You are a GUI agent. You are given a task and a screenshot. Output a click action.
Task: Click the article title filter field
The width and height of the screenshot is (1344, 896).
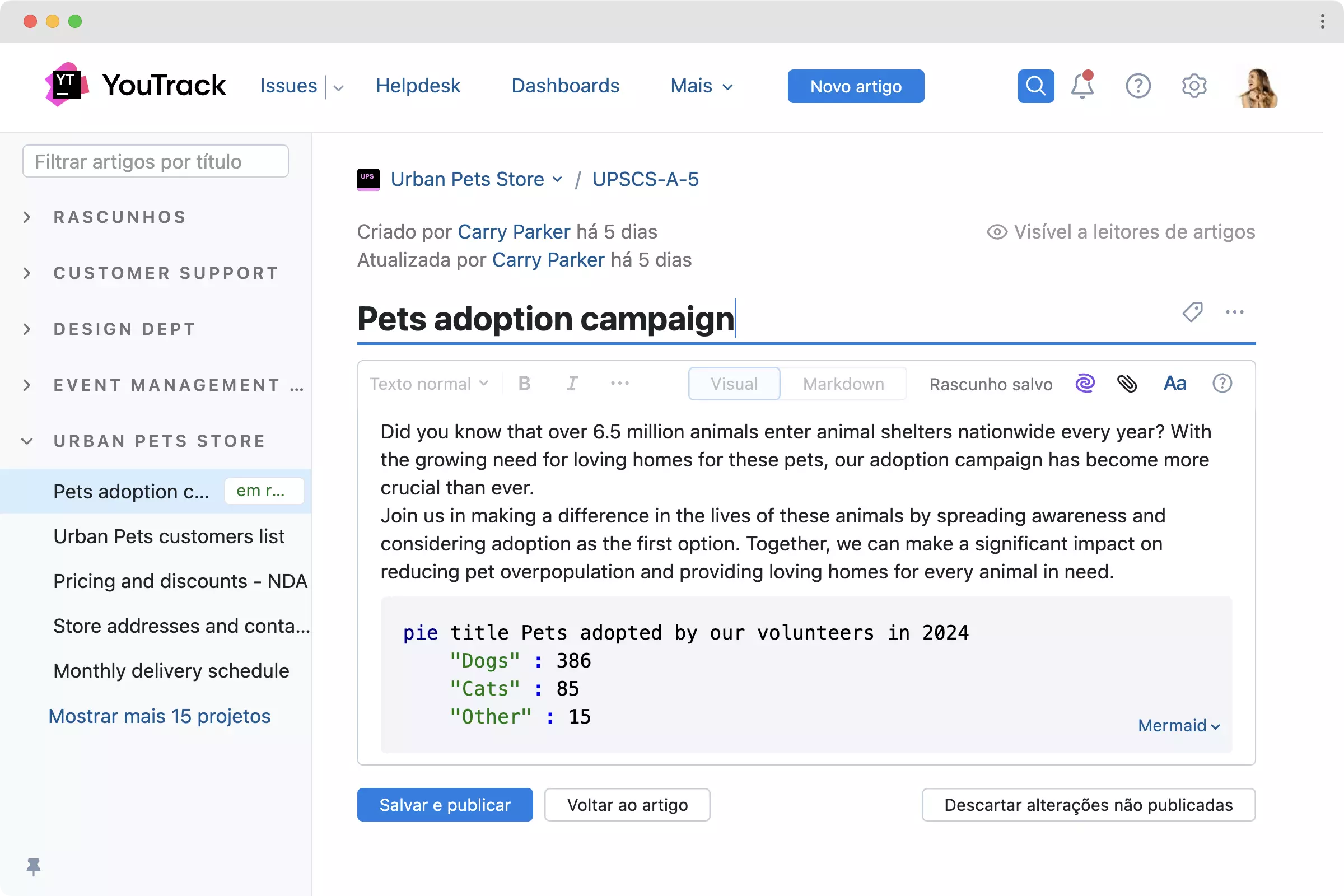(x=156, y=161)
